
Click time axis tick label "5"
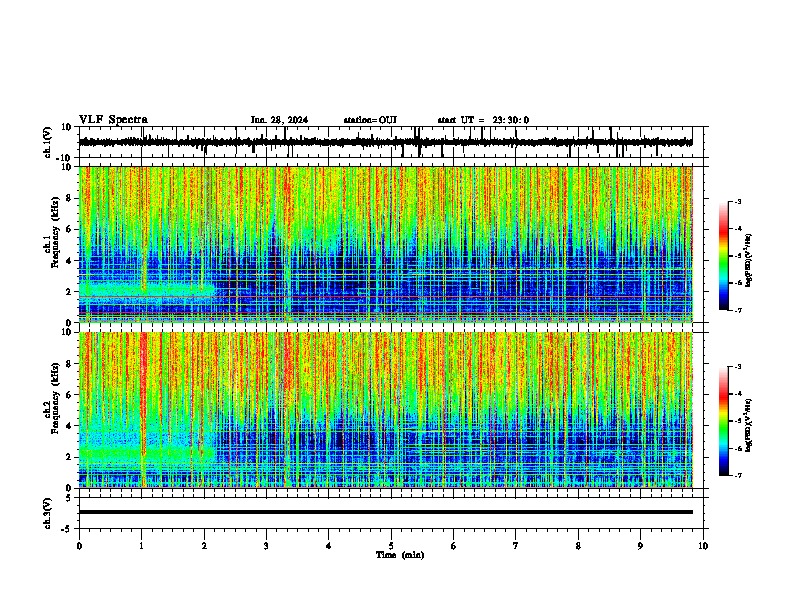point(391,546)
